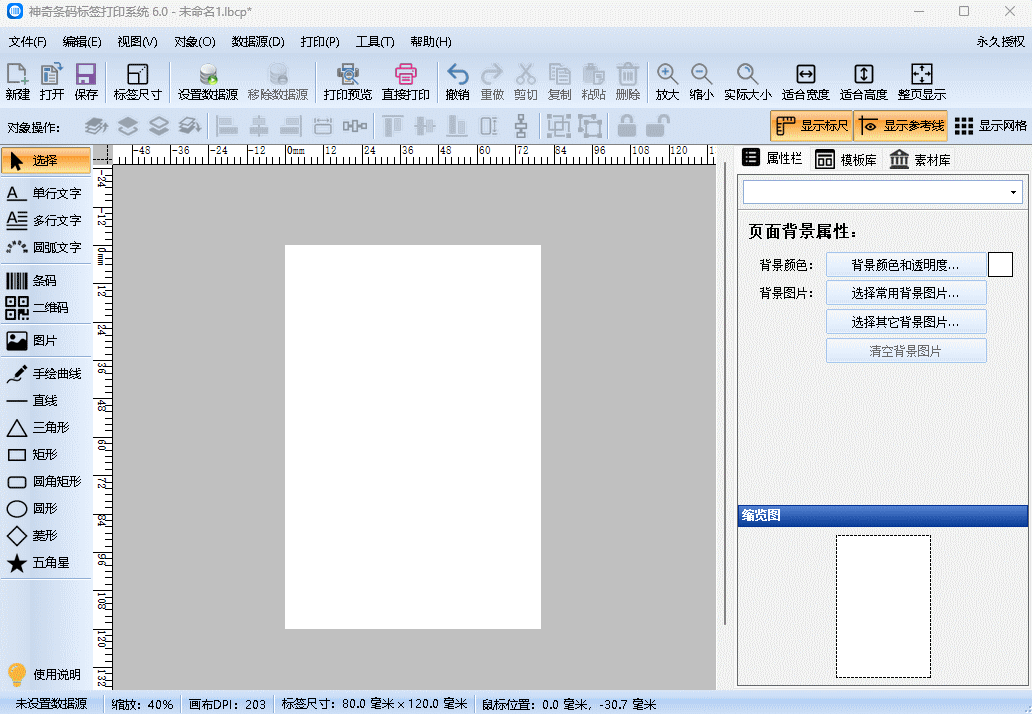Open the Data Source (数据源) menu

[x=258, y=42]
